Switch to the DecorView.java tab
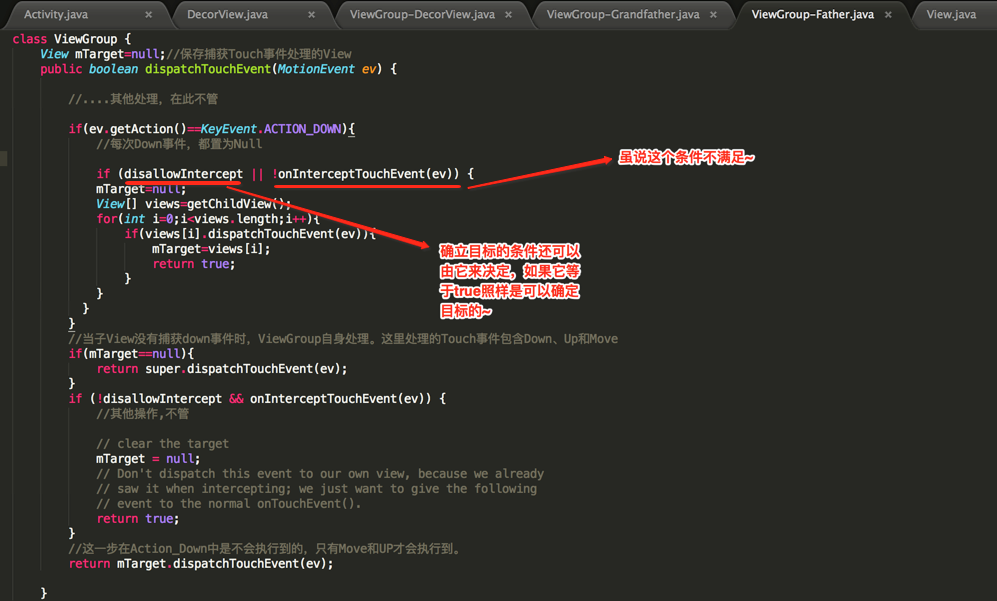The image size is (997, 601). coord(227,14)
